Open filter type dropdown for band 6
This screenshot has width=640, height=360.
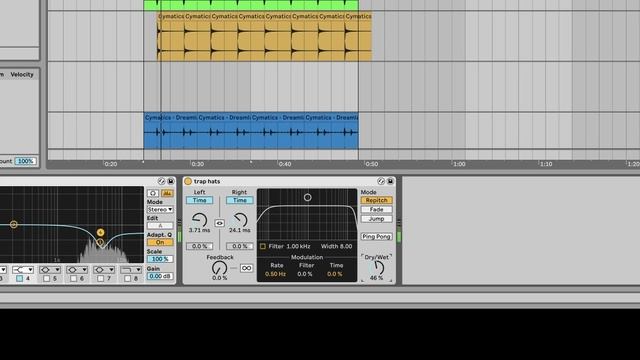(77, 270)
